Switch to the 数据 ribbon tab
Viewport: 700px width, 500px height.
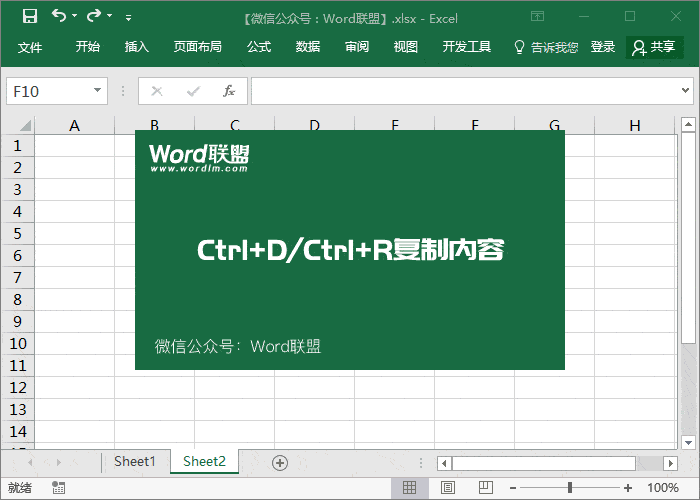308,47
